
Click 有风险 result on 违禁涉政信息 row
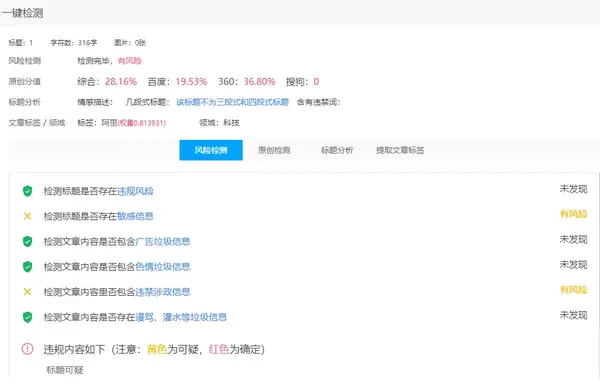(x=573, y=290)
